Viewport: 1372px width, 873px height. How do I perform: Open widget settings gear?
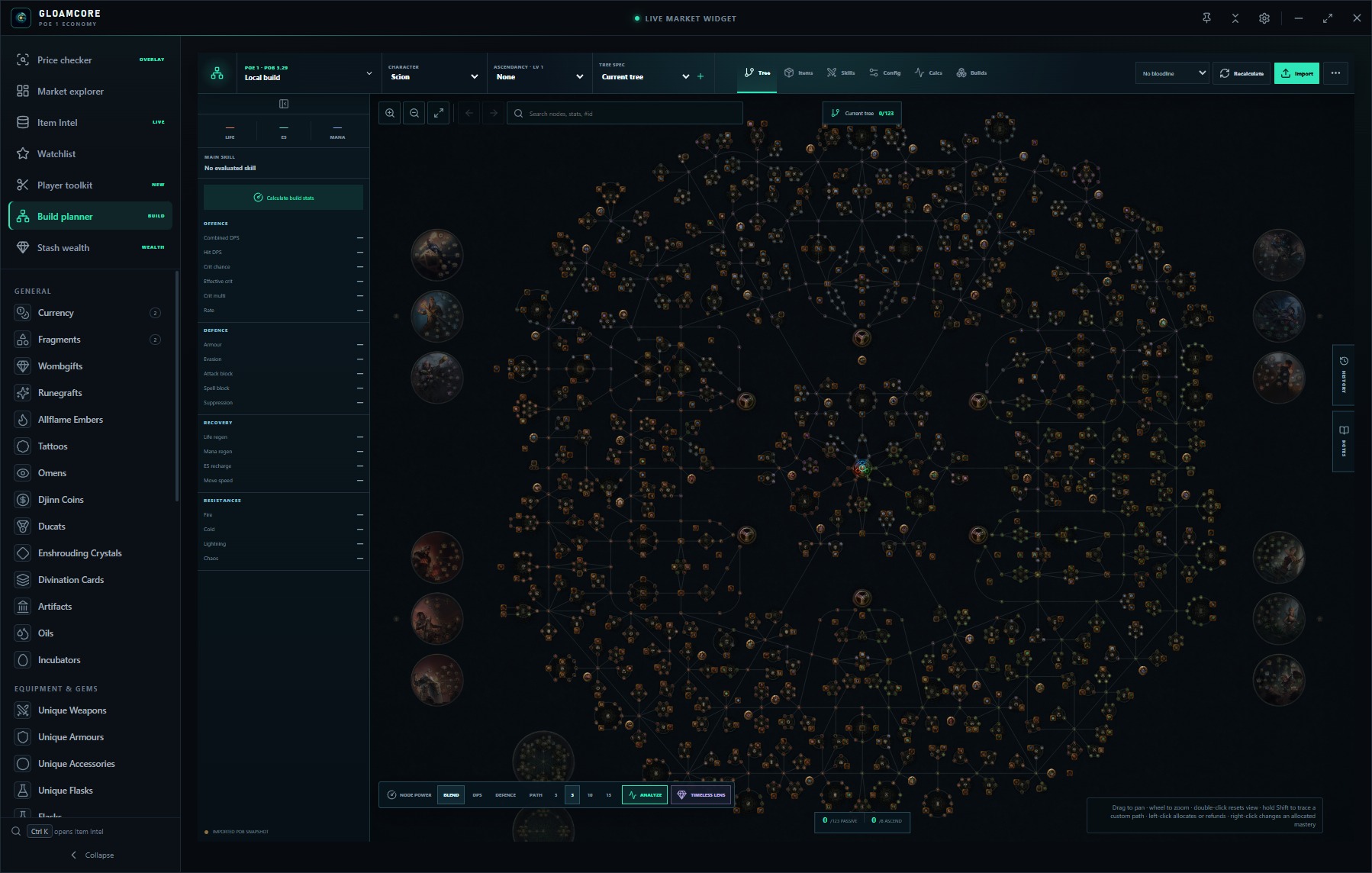1264,18
